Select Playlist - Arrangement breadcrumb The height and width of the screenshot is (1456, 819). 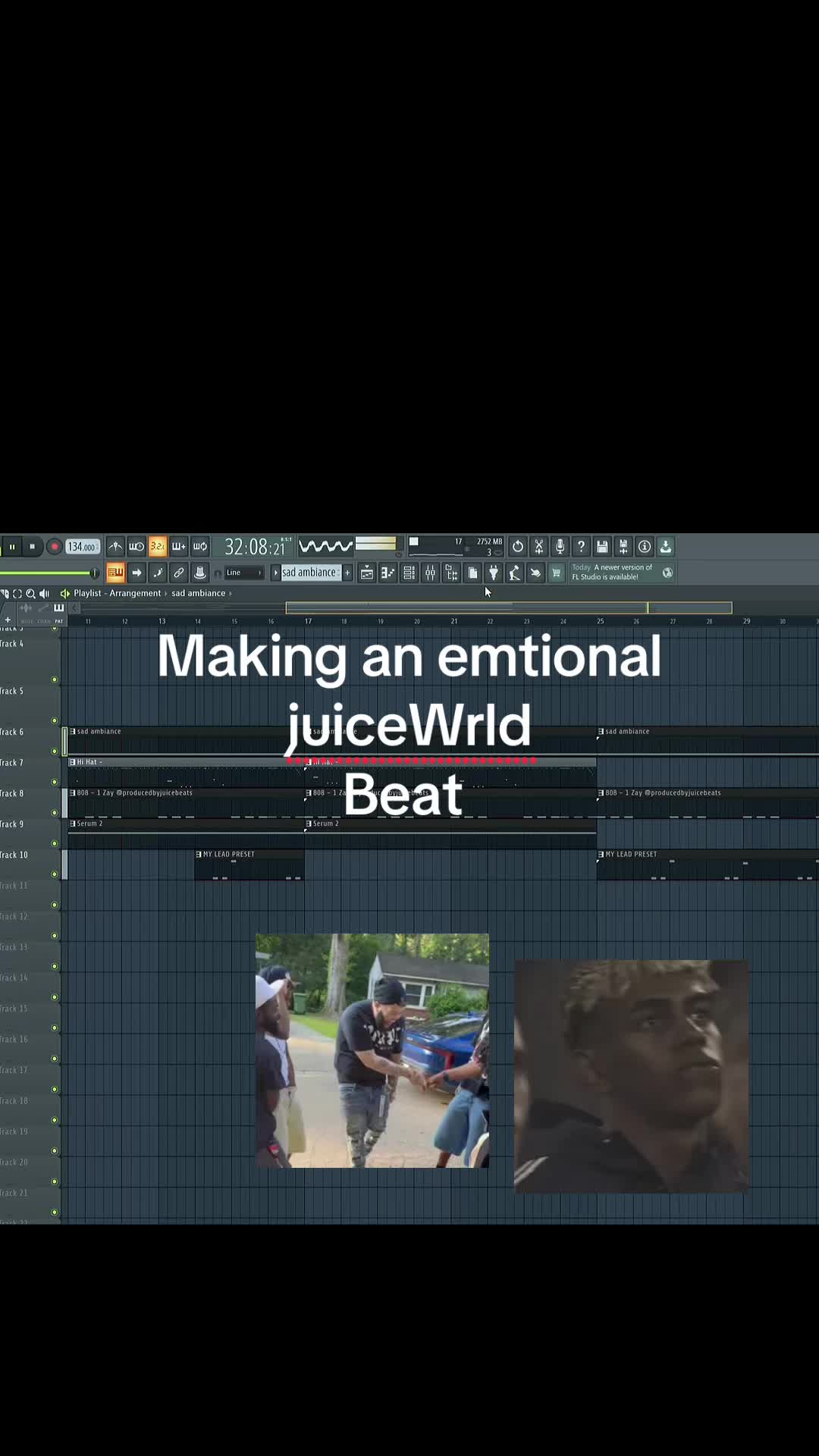(117, 593)
